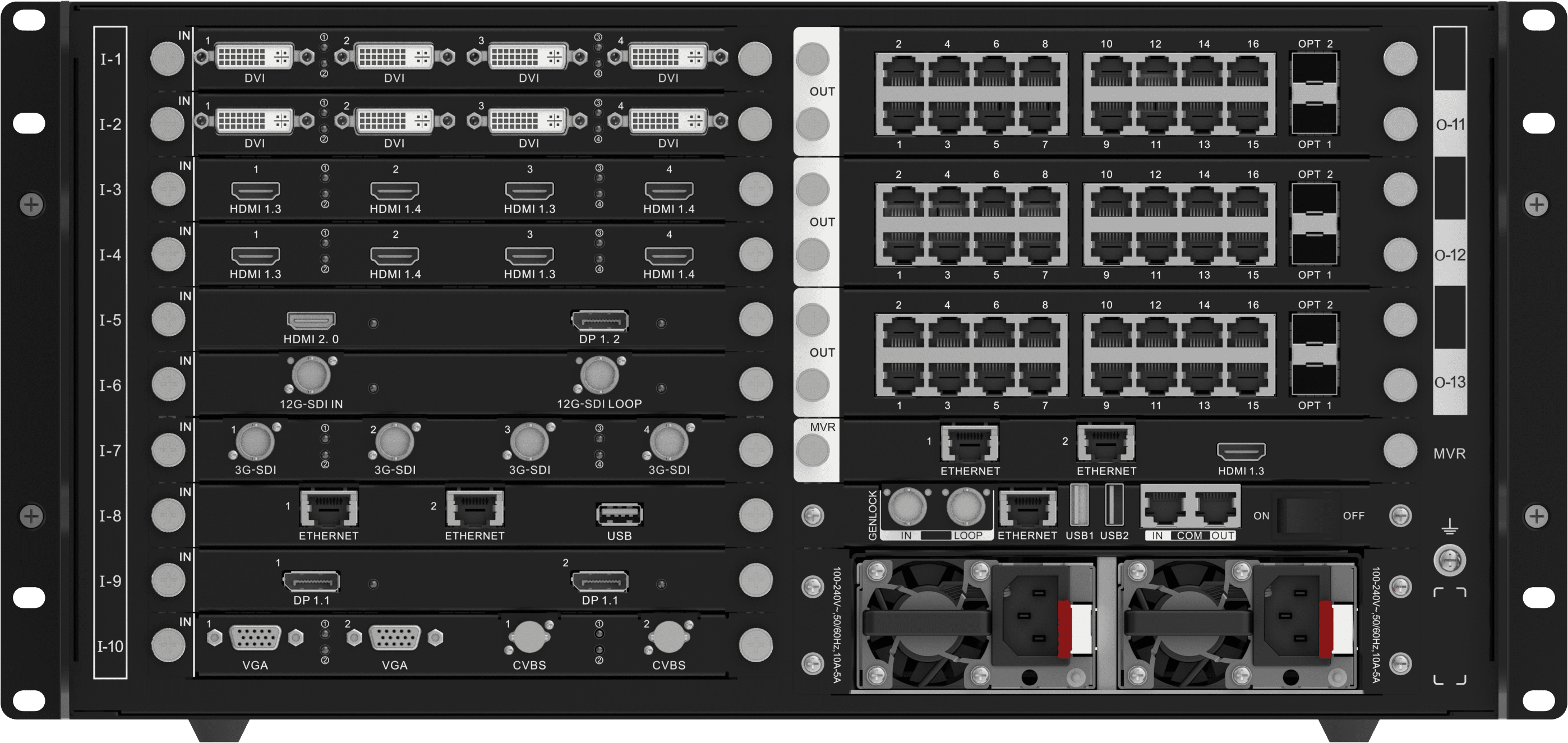The image size is (1568, 743).
Task: Click DP 1.1 port 2 on card I-9
Action: pos(599,581)
